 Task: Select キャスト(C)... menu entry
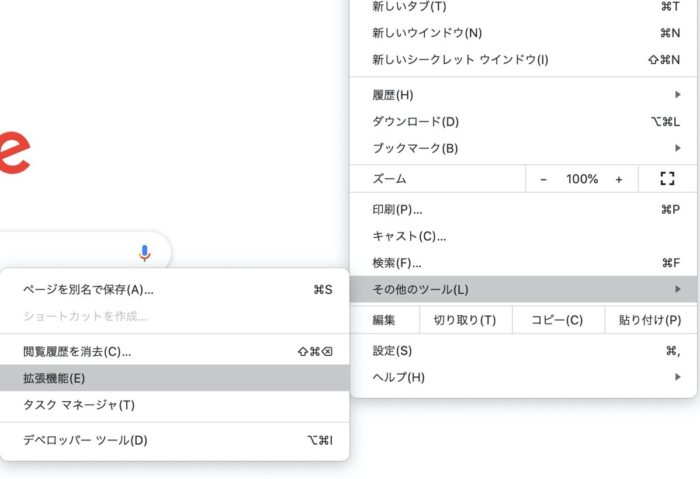[409, 237]
